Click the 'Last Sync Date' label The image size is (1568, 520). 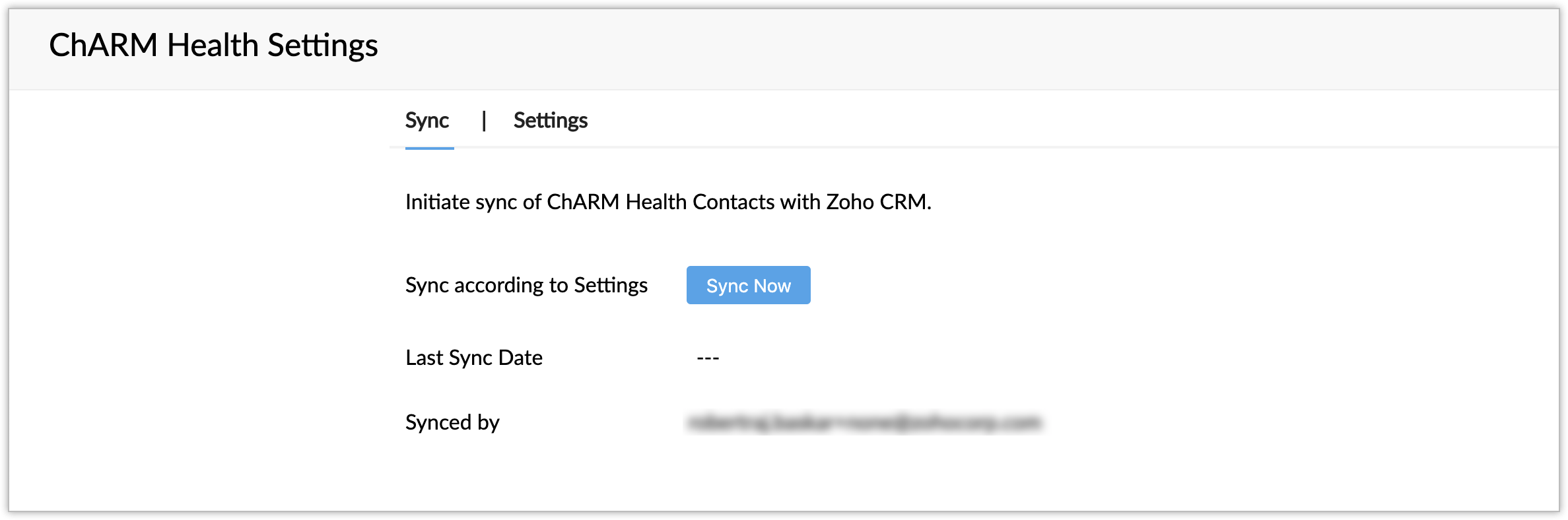[473, 358]
